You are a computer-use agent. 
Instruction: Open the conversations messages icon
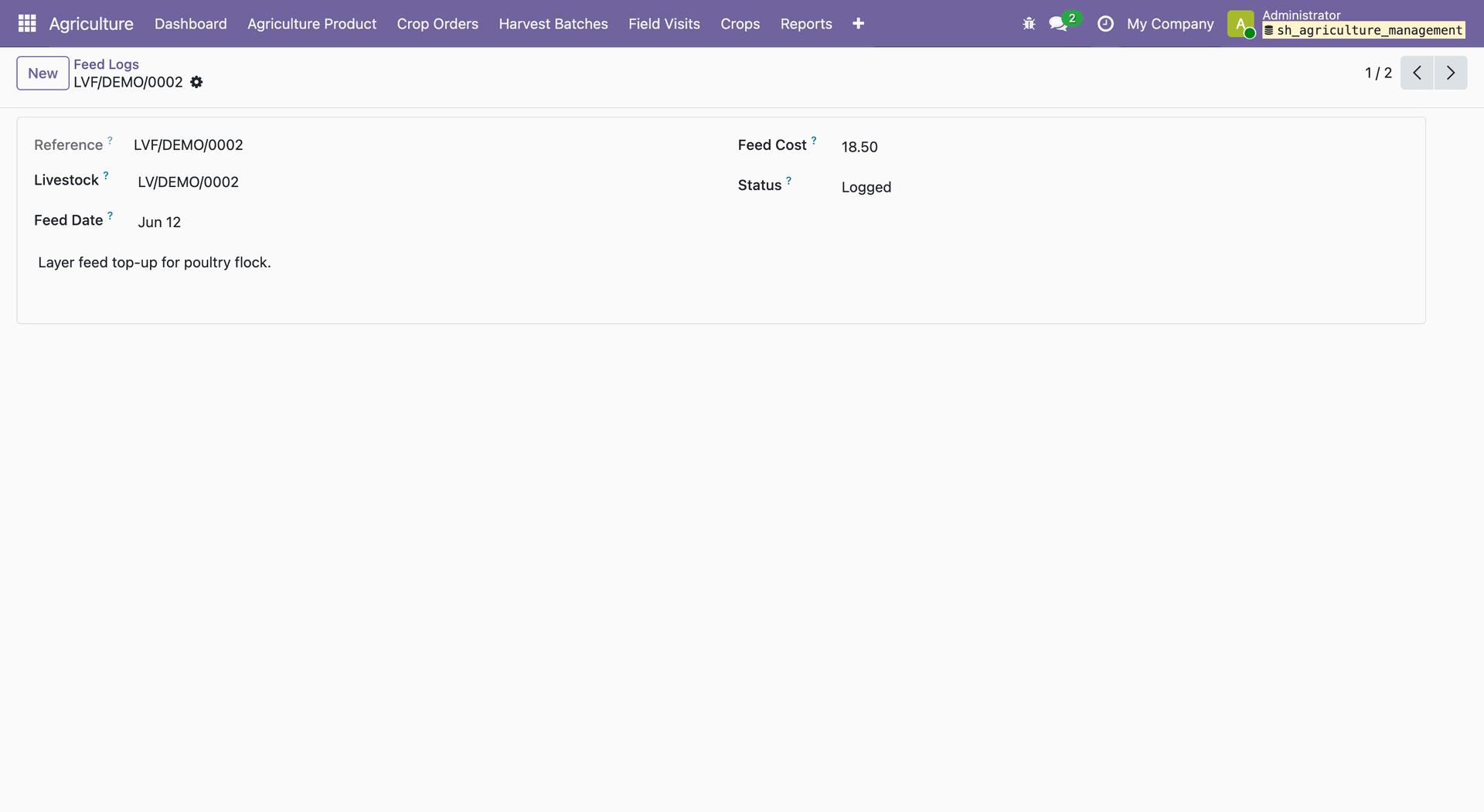point(1058,24)
